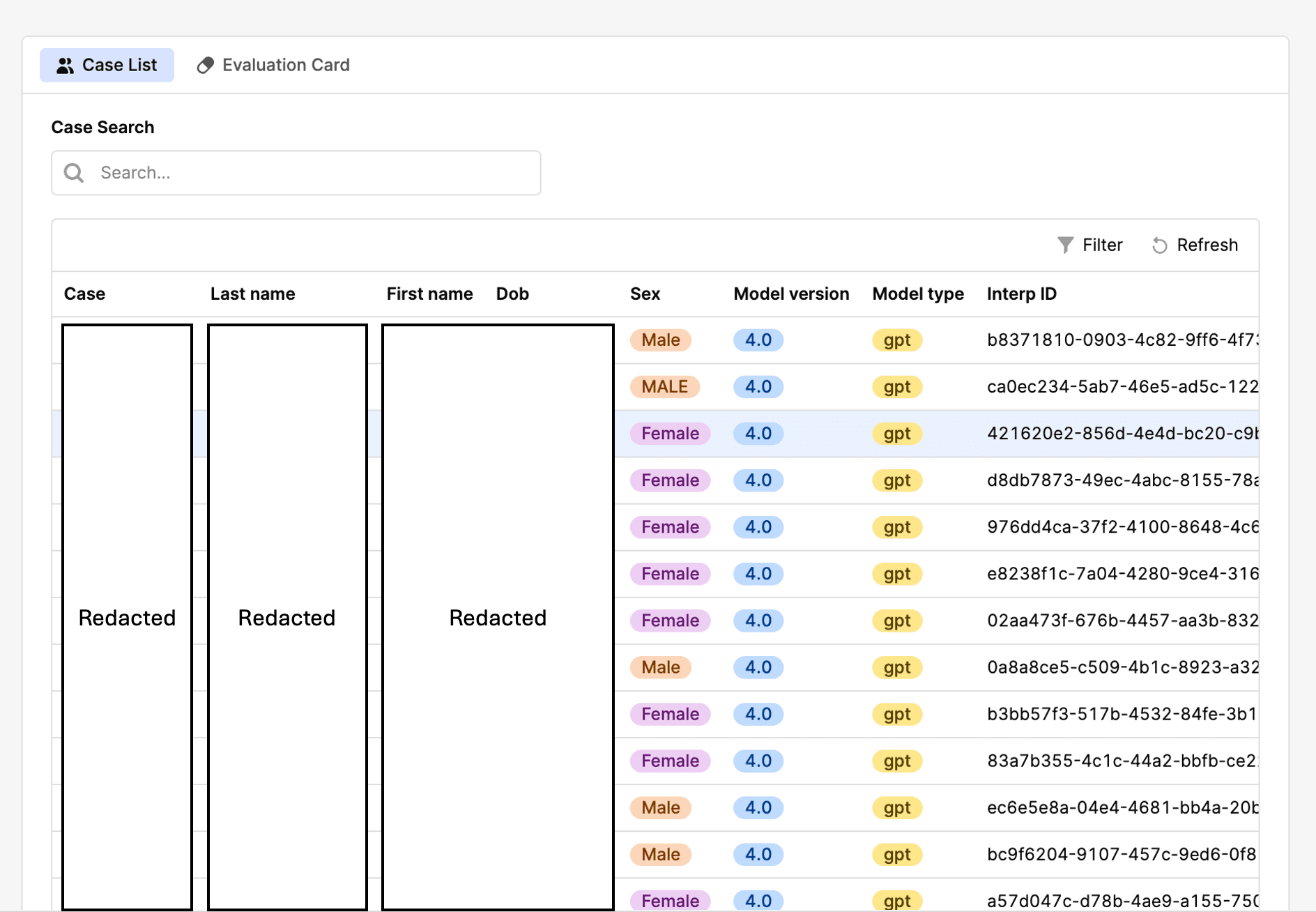Focus the Case Search input field
Image resolution: width=1316 pixels, height=912 pixels.
(x=307, y=173)
